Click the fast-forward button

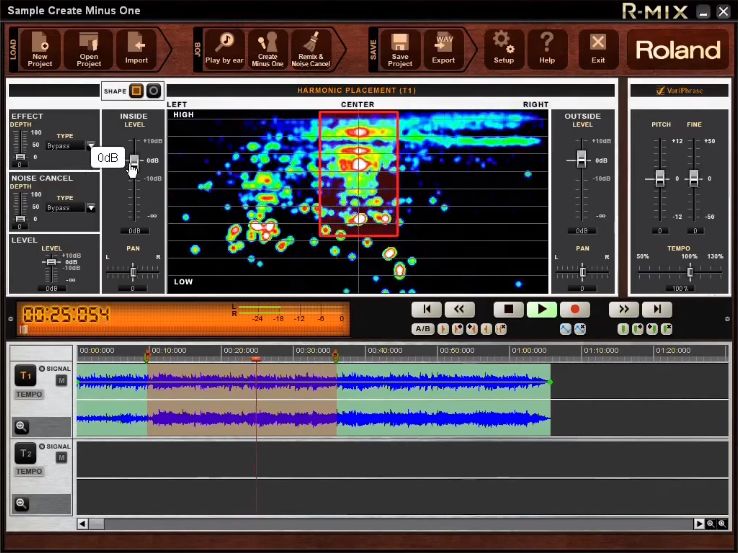tap(624, 309)
